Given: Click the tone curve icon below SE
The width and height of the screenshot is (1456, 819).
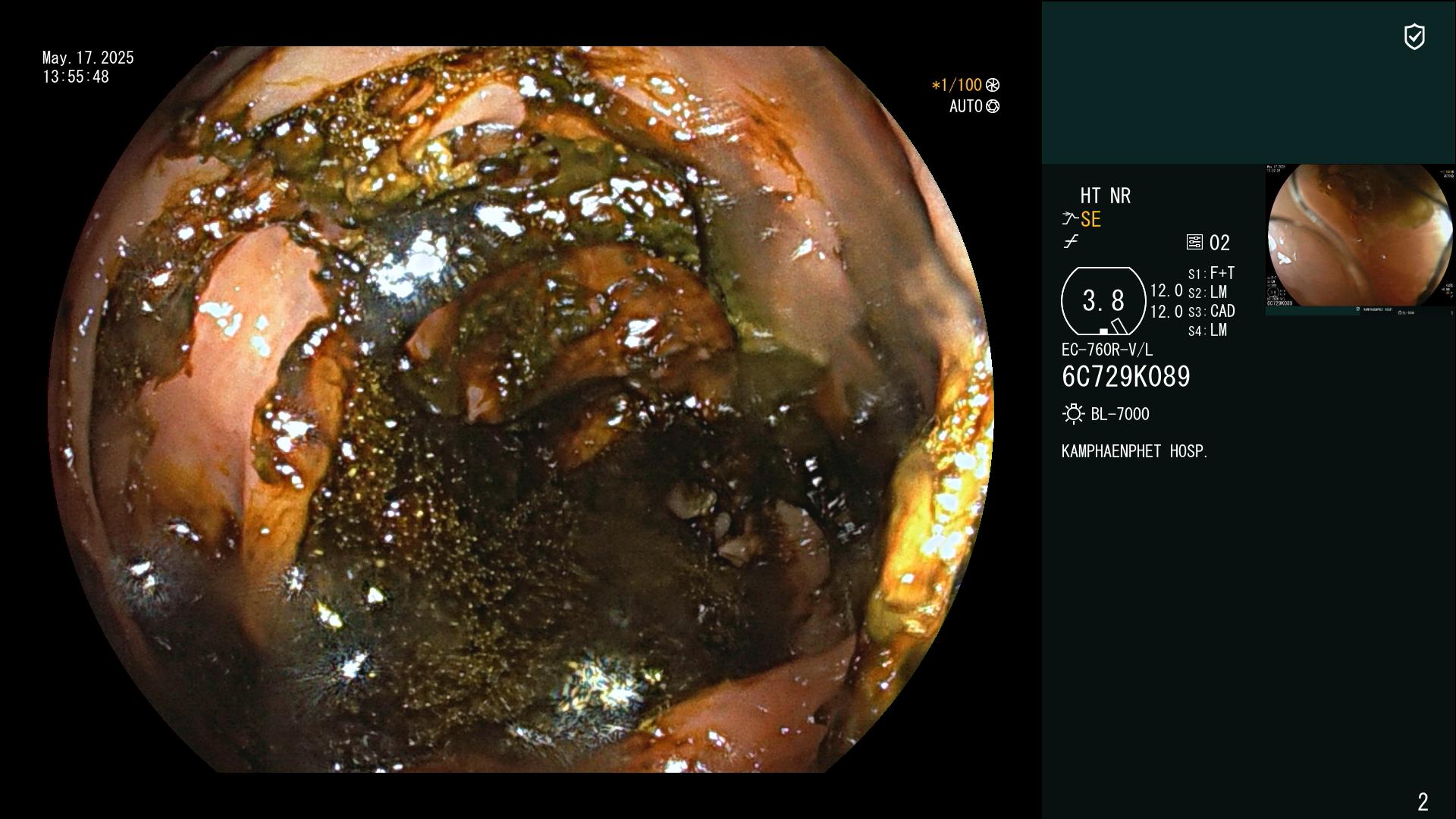Looking at the screenshot, I should coord(1071,242).
